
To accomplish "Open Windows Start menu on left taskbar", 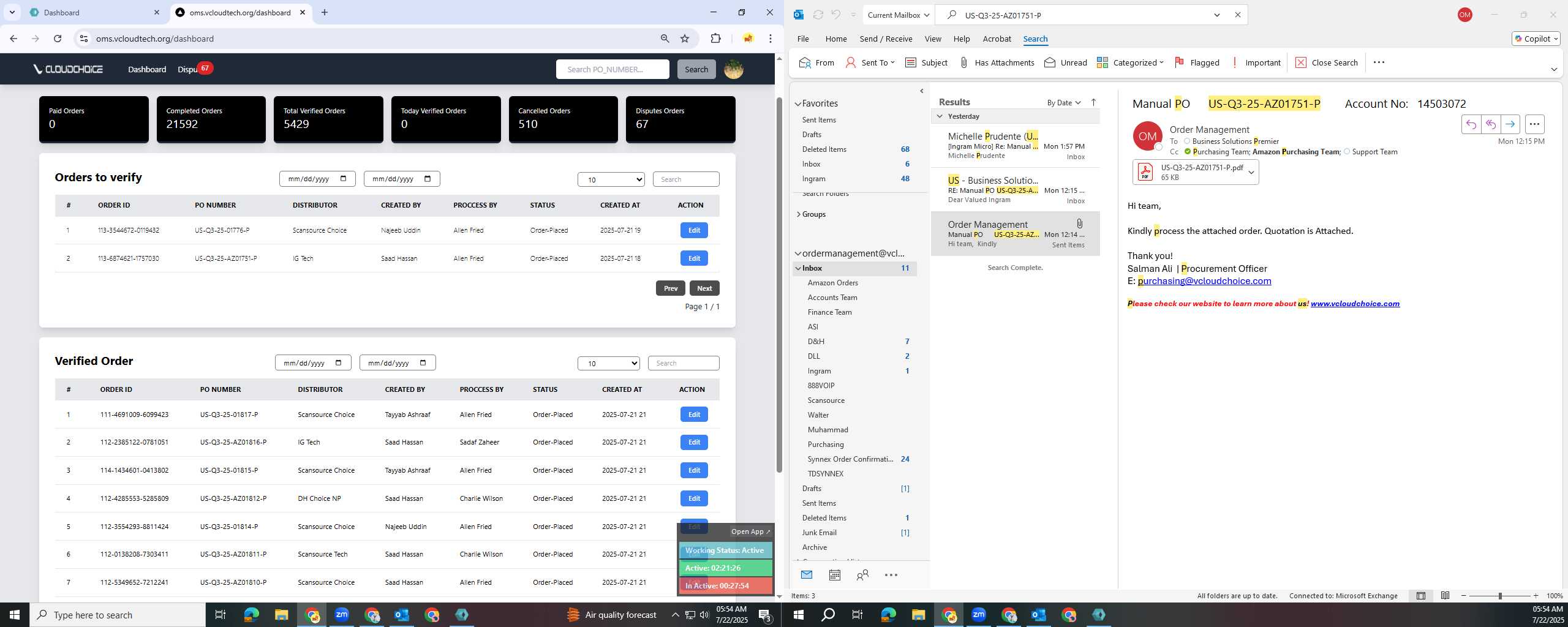I will tap(15, 615).
